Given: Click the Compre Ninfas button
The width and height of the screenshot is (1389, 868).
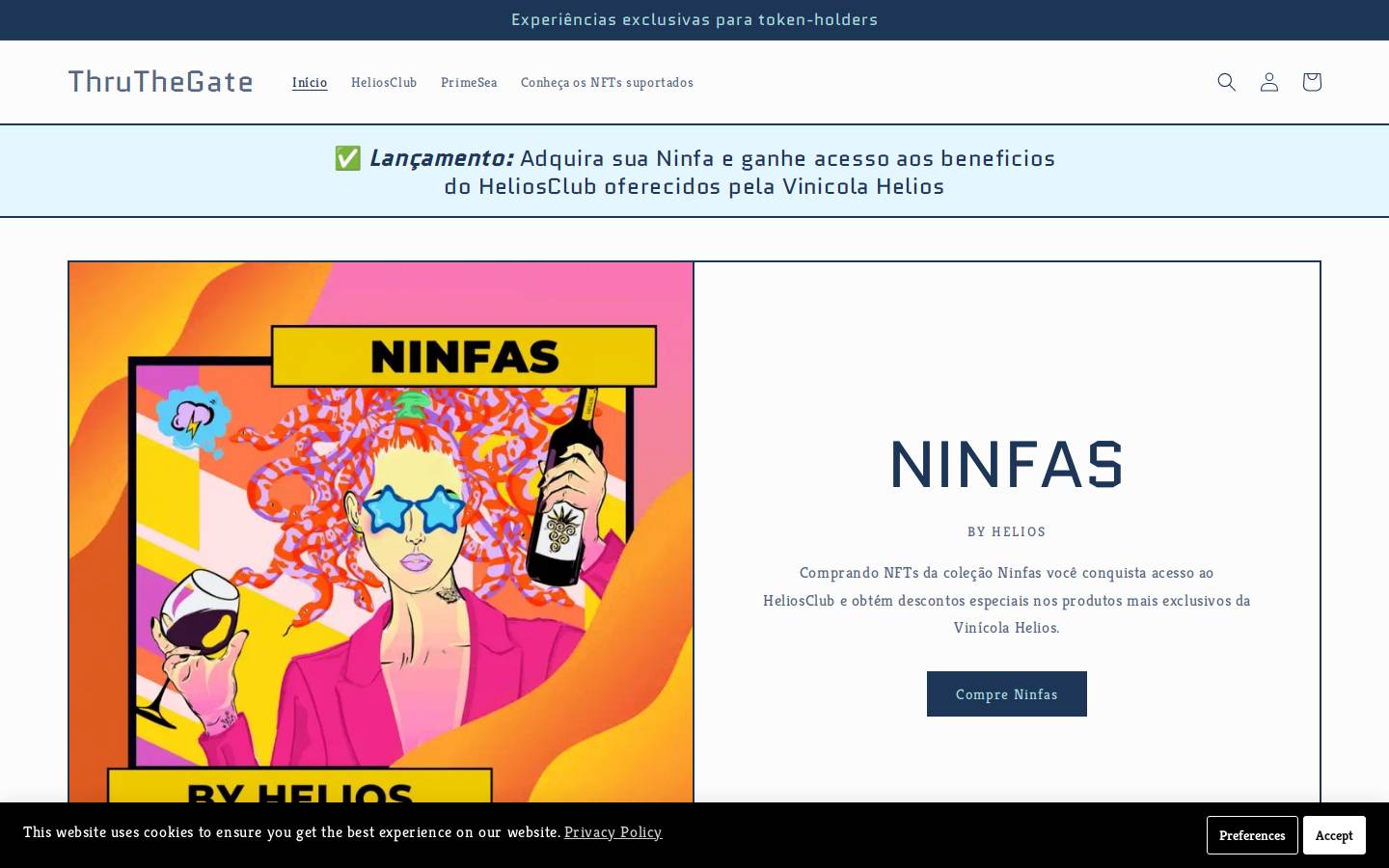Looking at the screenshot, I should [x=1007, y=694].
